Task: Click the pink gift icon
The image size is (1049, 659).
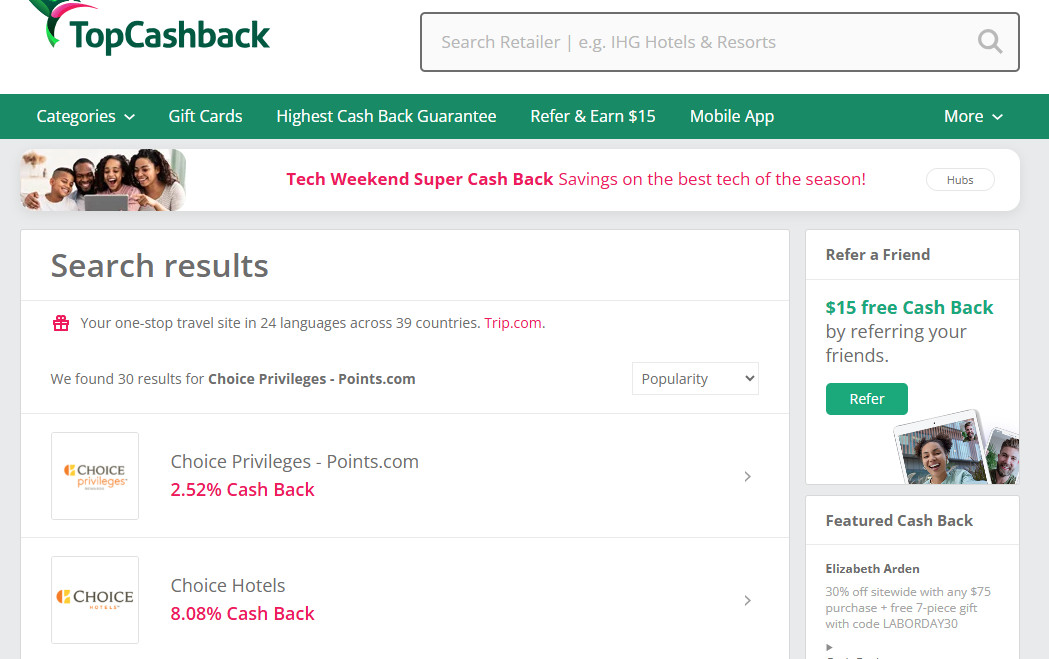Action: 61,323
